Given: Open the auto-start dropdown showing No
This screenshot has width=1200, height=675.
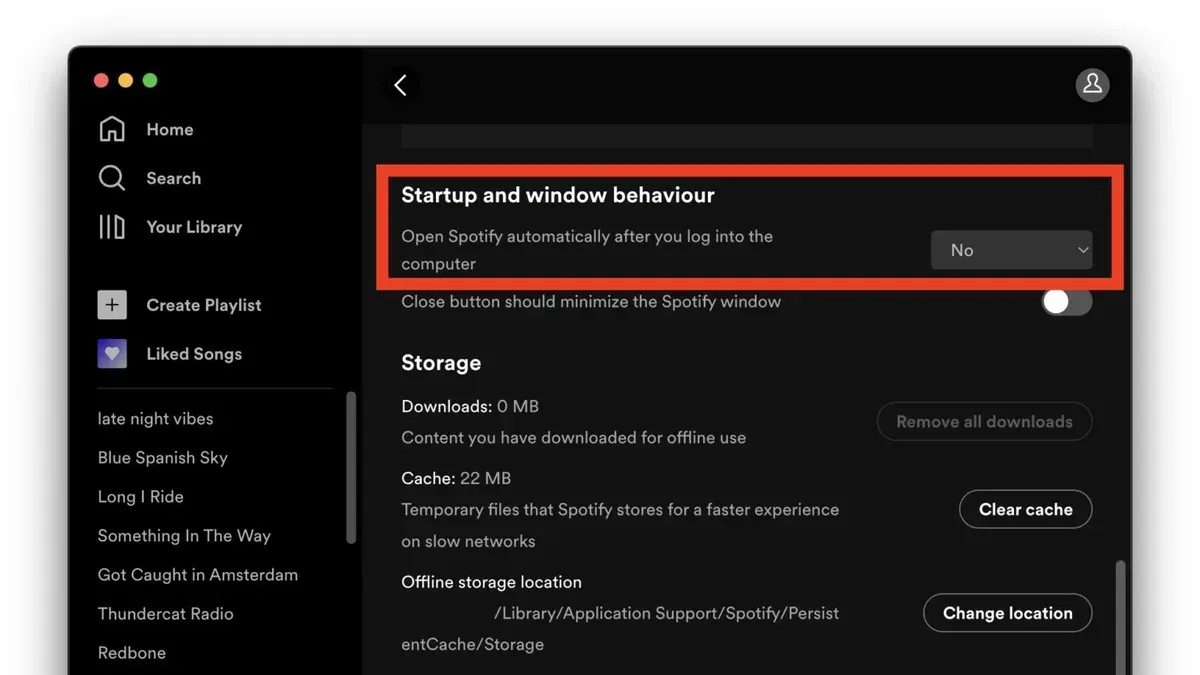Looking at the screenshot, I should coord(1011,250).
